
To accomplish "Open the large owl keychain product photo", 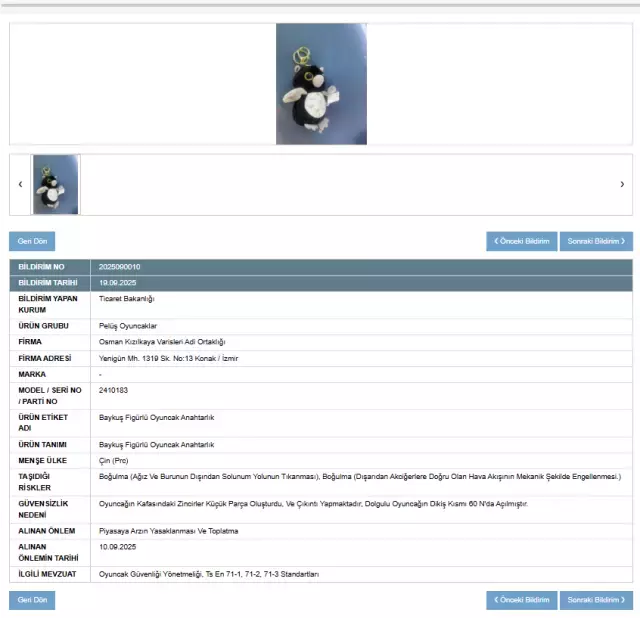I will 321,84.
